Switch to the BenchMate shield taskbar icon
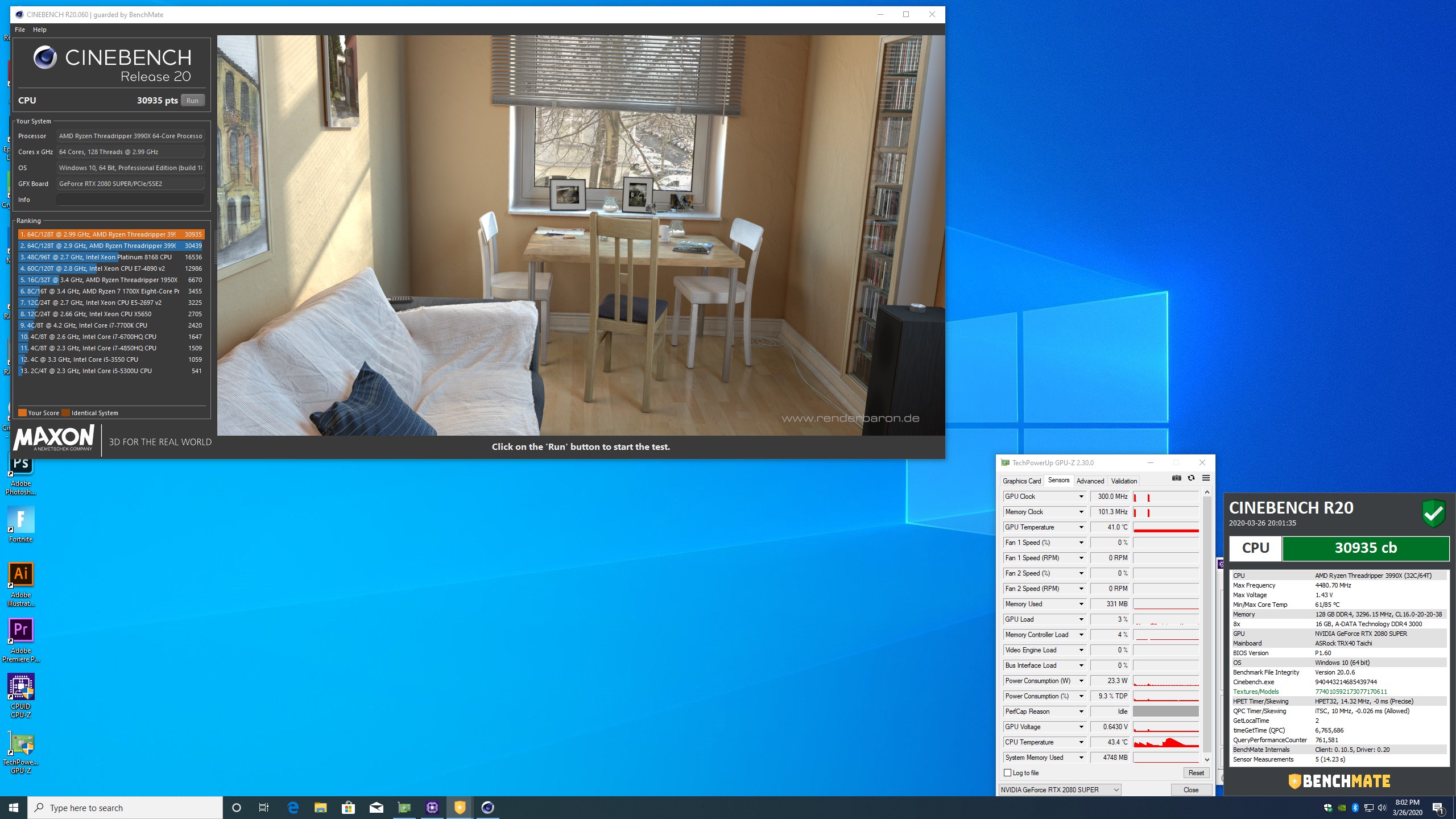The image size is (1456, 819). pyautogui.click(x=460, y=808)
